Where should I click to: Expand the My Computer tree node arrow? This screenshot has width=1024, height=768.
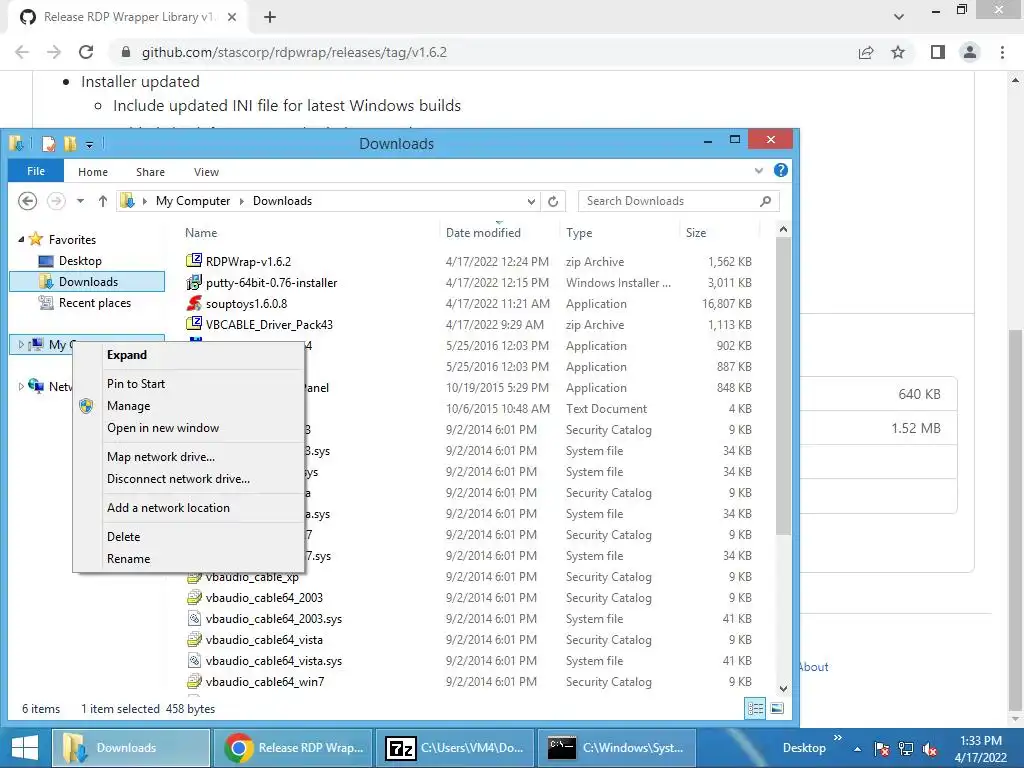click(x=21, y=344)
